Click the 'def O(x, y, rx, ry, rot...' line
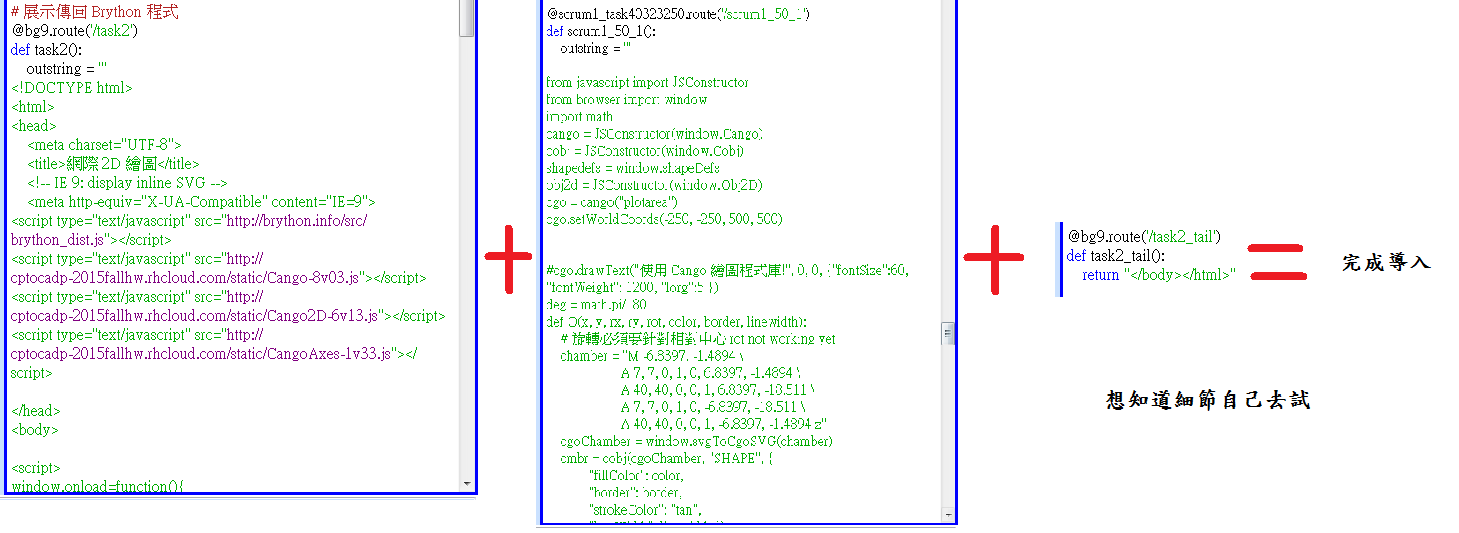The height and width of the screenshot is (533, 1459). coord(676,322)
